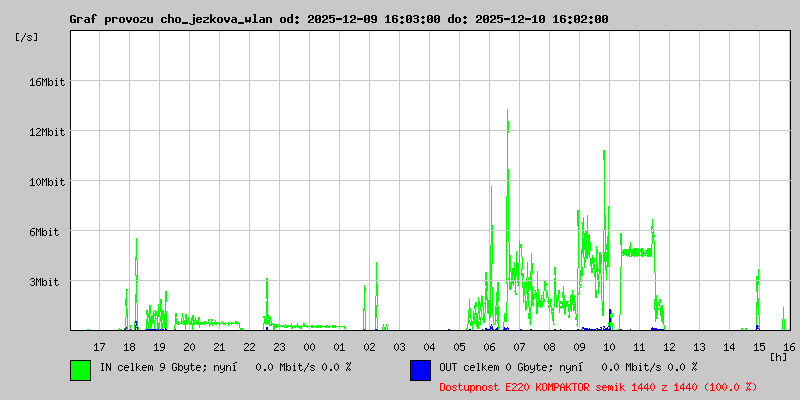Click the [/s] unit label
Viewport: 800px width, 400px height.
tap(27, 37)
